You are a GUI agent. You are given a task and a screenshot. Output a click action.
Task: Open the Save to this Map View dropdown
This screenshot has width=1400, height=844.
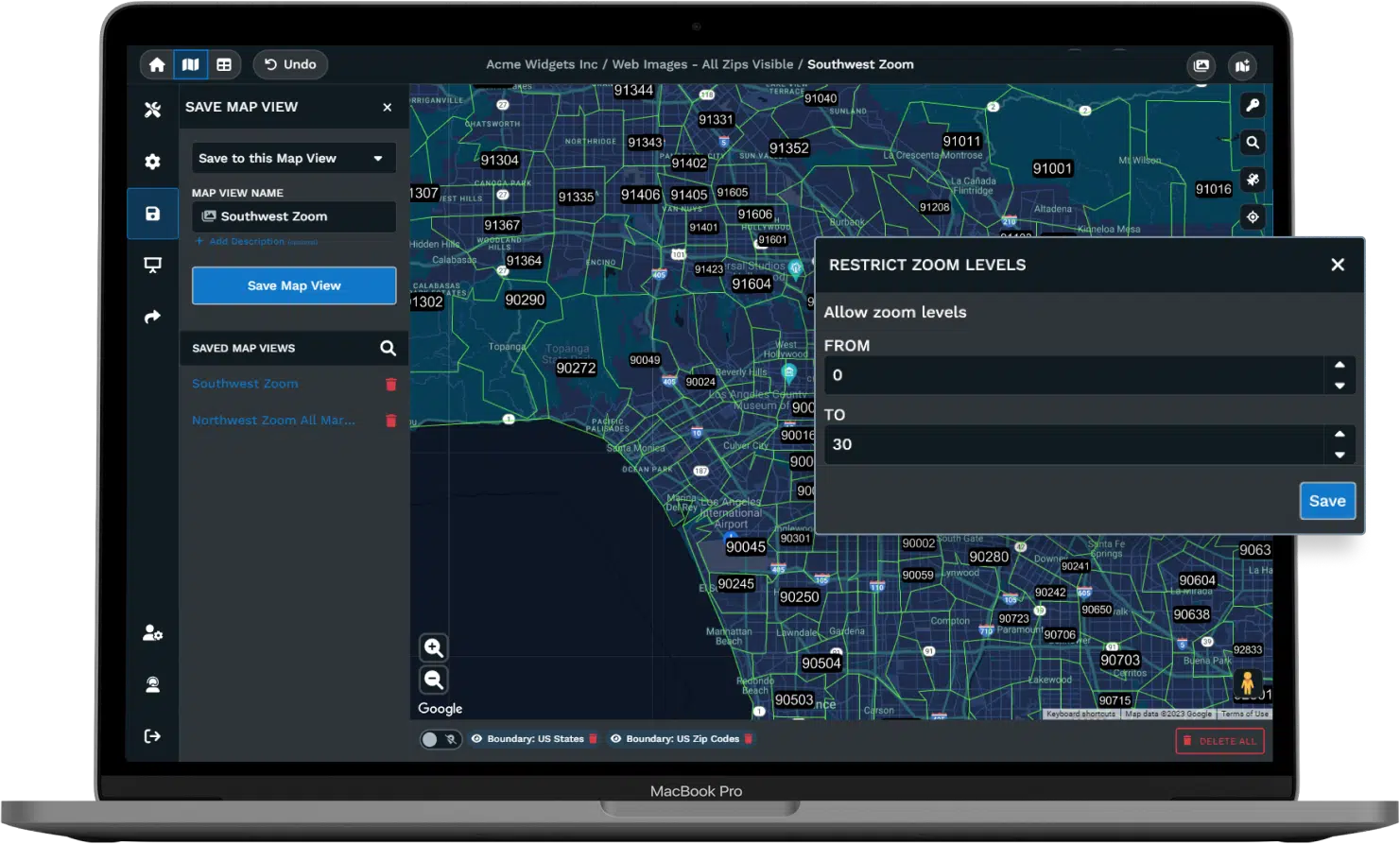(293, 158)
